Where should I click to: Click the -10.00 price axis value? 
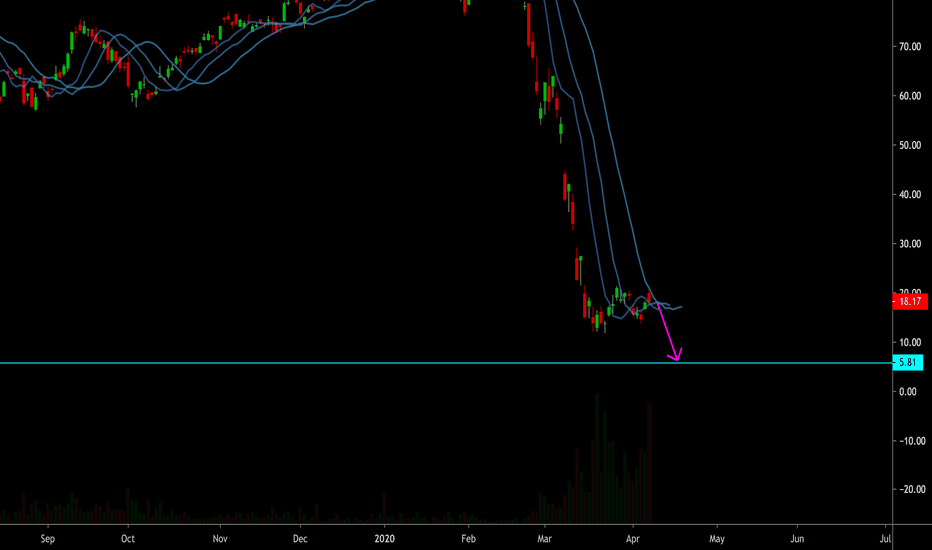click(912, 441)
